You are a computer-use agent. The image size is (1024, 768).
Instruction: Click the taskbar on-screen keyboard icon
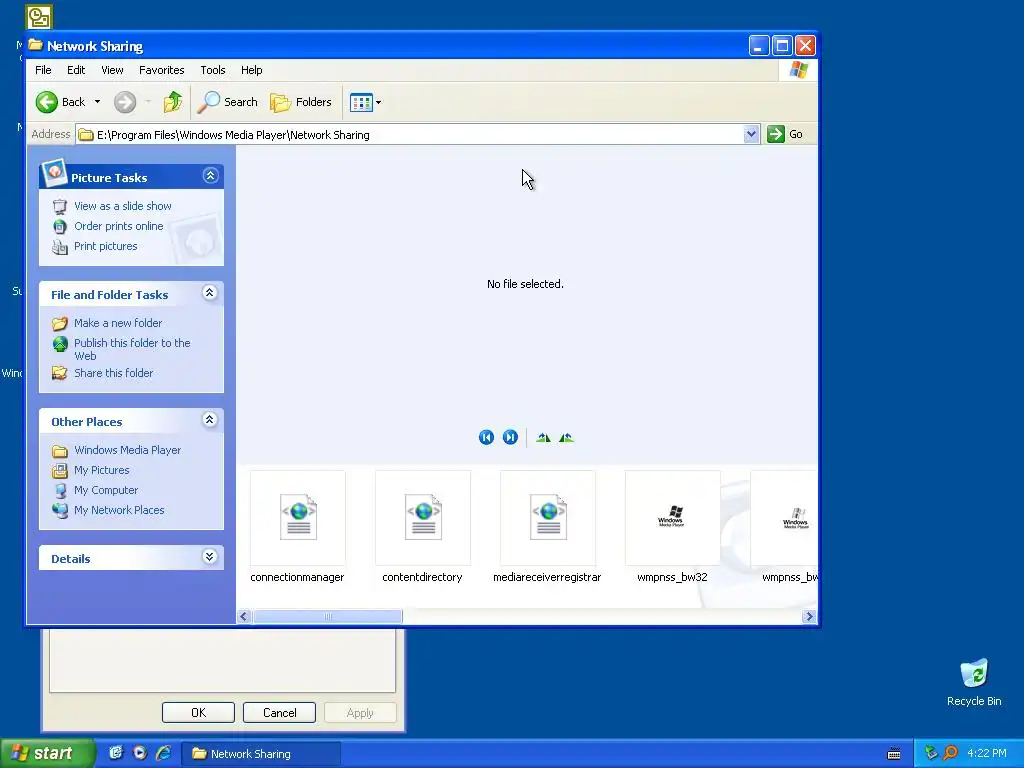tap(894, 754)
